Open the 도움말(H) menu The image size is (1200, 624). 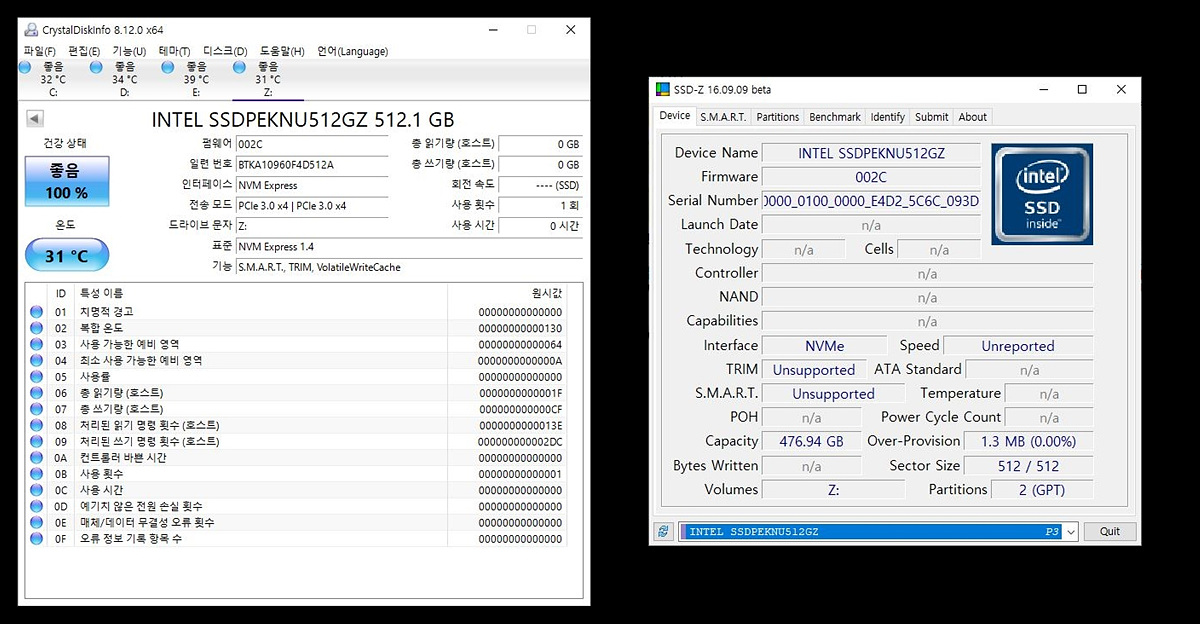[282, 51]
